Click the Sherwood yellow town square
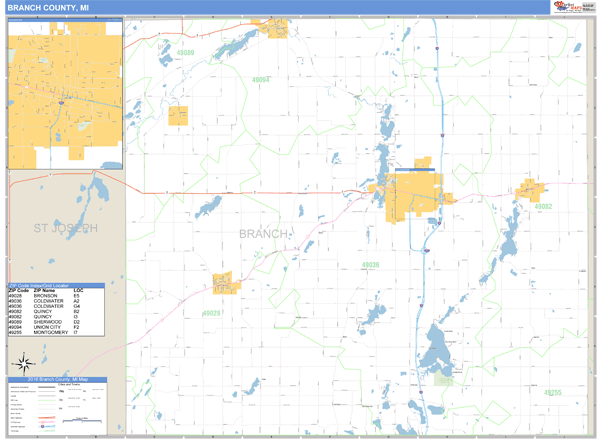The height and width of the screenshot is (439, 600). (178, 115)
